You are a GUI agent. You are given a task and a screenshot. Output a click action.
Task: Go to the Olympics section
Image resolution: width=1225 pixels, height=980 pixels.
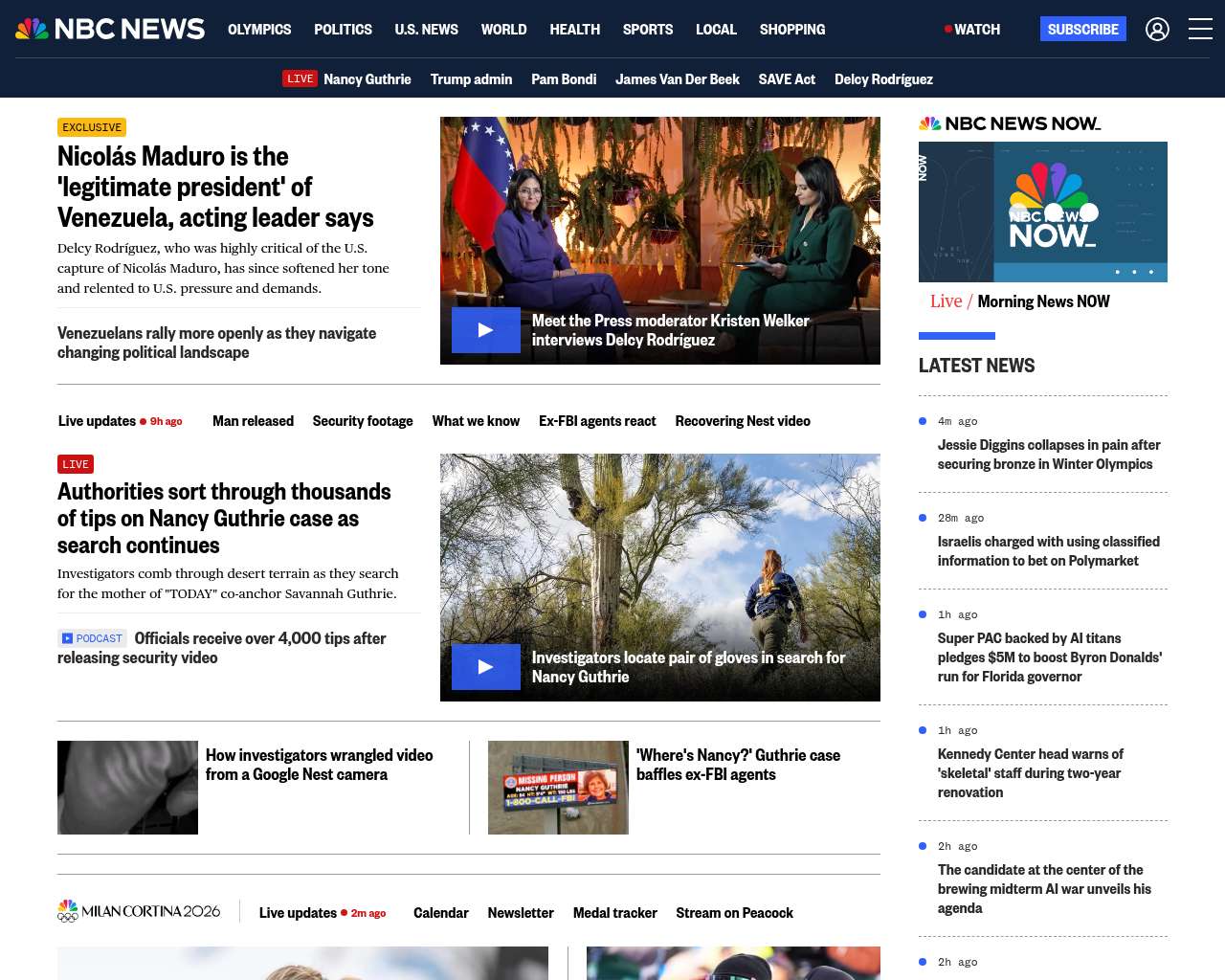coord(259,30)
